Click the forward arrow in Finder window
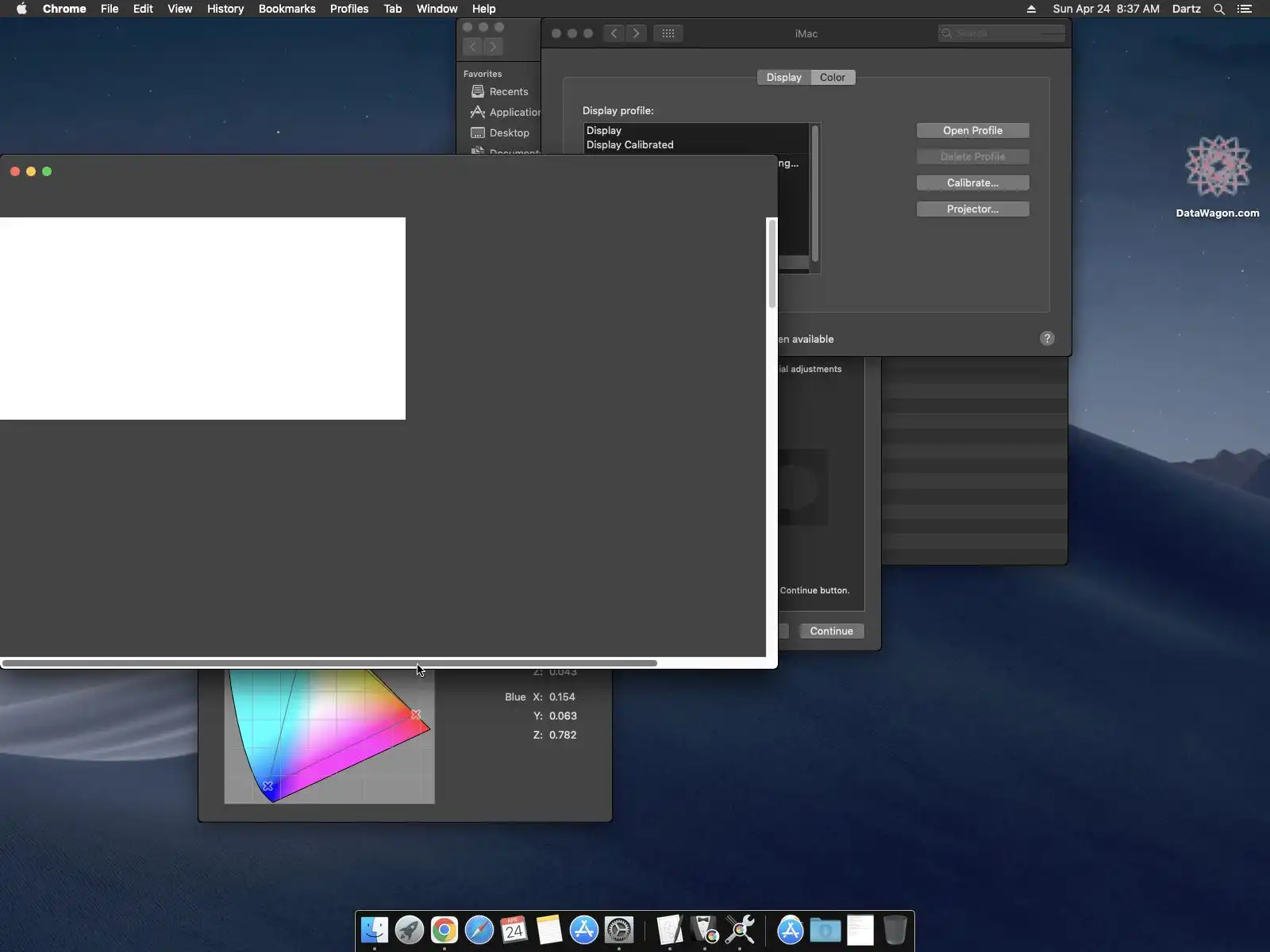This screenshot has width=1270, height=952. (x=493, y=47)
